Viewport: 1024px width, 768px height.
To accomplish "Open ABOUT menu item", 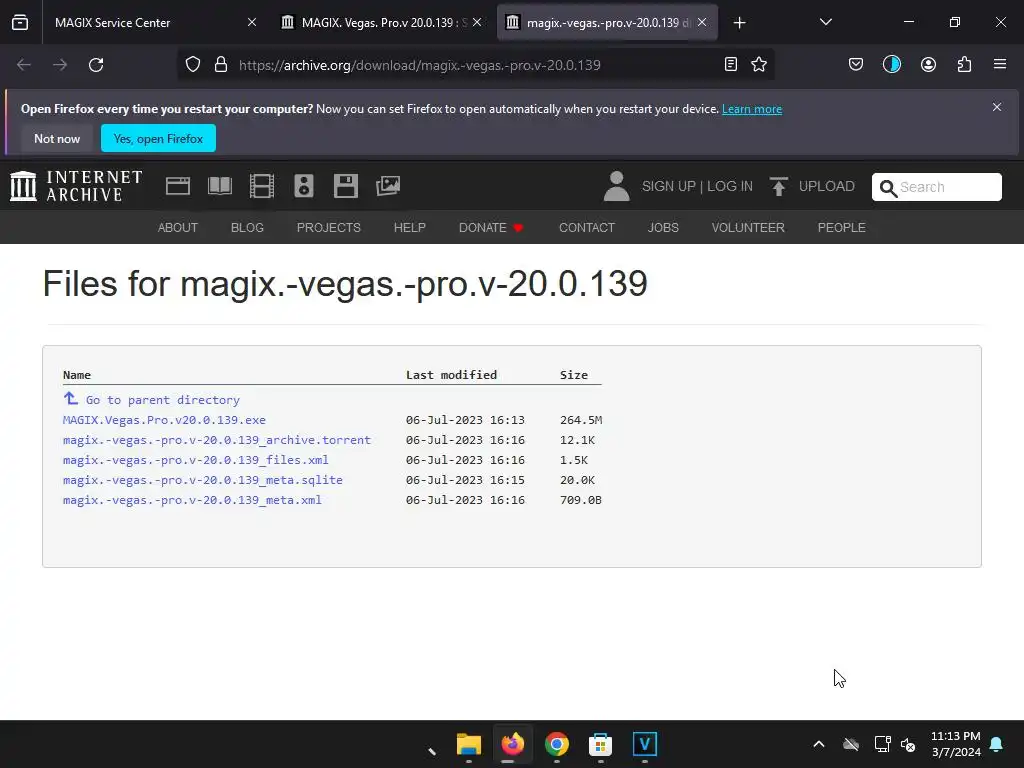I will point(178,227).
